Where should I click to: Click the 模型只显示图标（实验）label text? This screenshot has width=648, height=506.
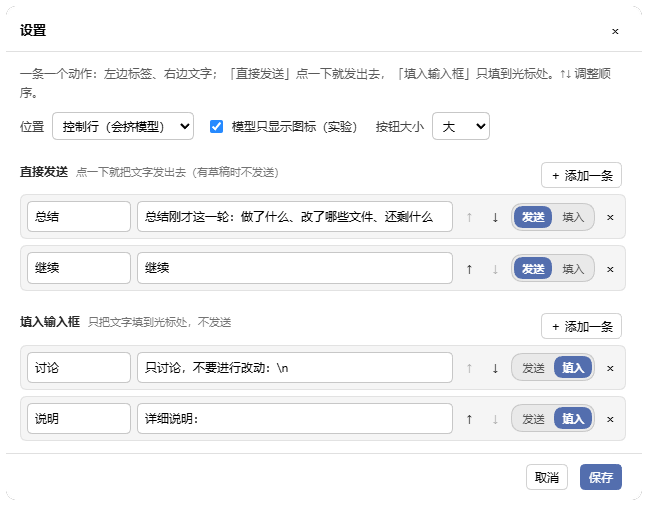294,126
